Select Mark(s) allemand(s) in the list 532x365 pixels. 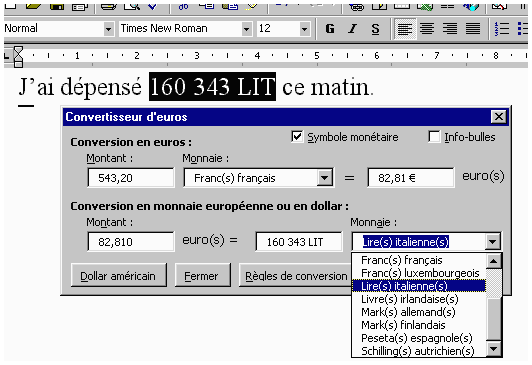(x=419, y=312)
